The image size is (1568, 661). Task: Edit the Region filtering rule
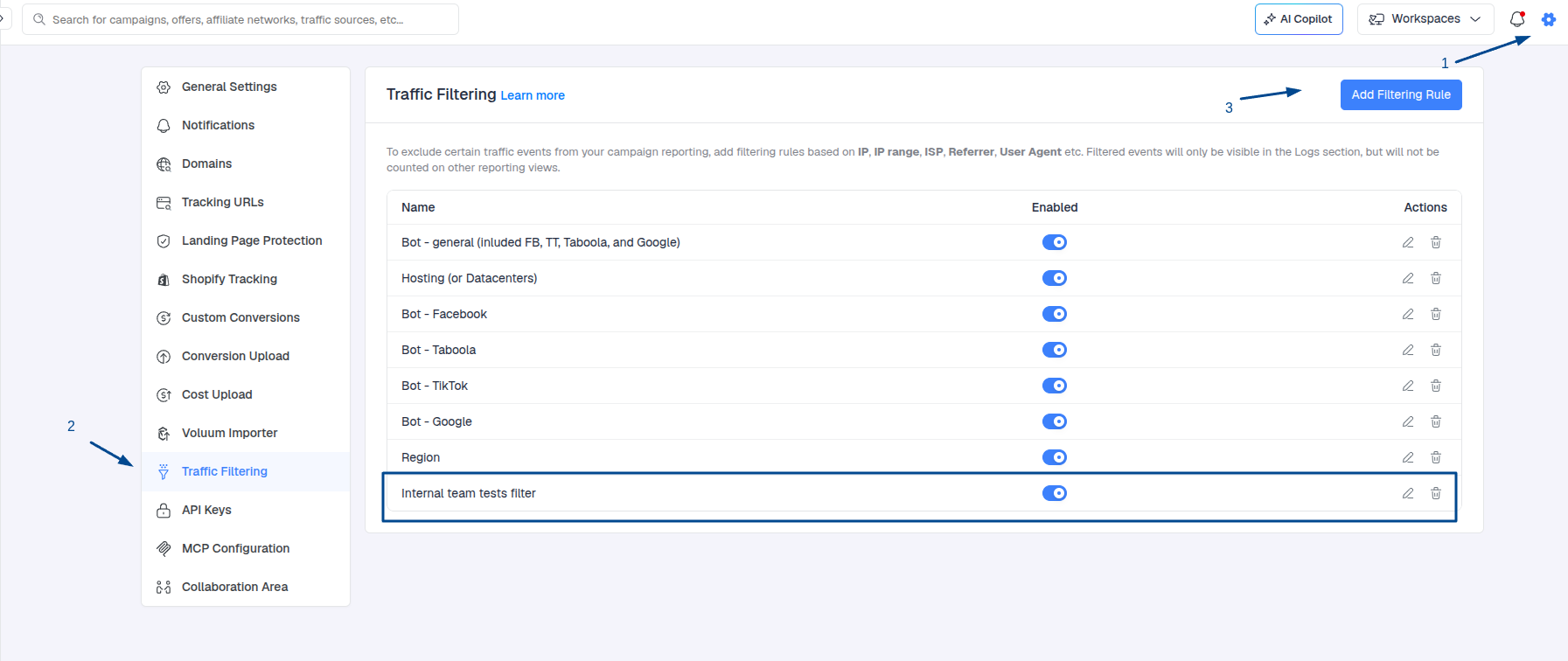[1408, 457]
